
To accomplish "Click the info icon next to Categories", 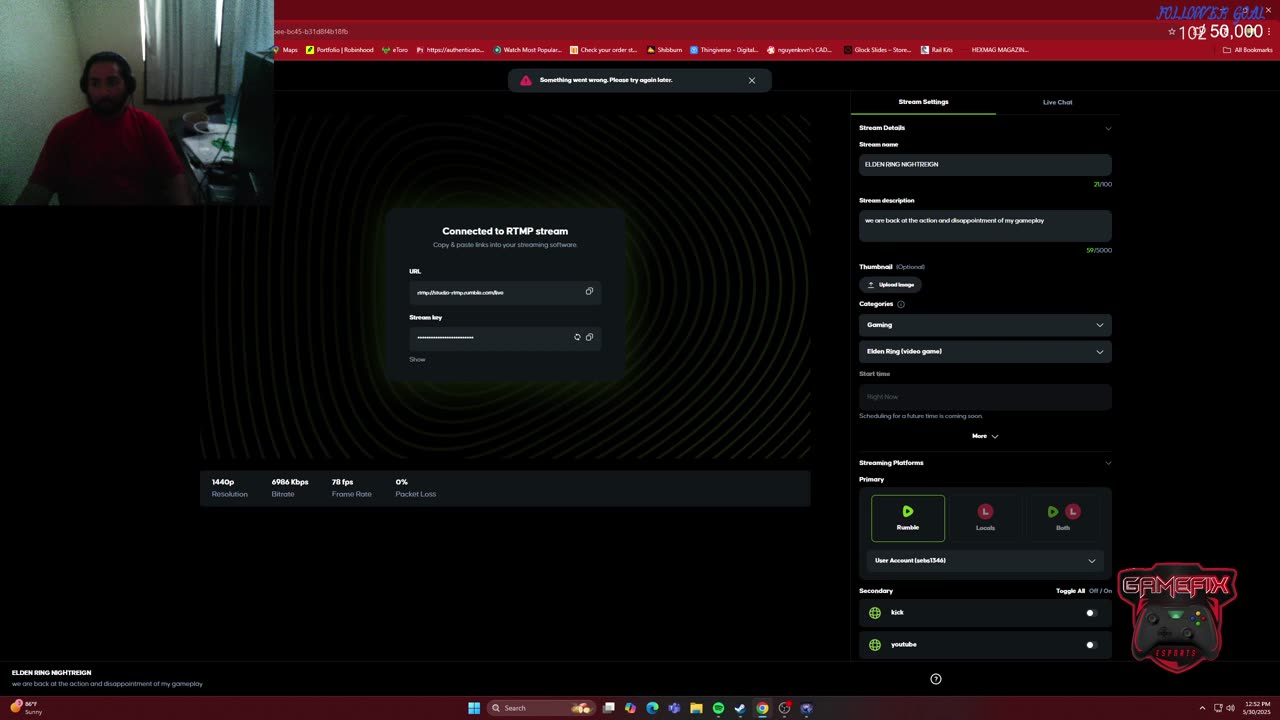I will coord(901,304).
